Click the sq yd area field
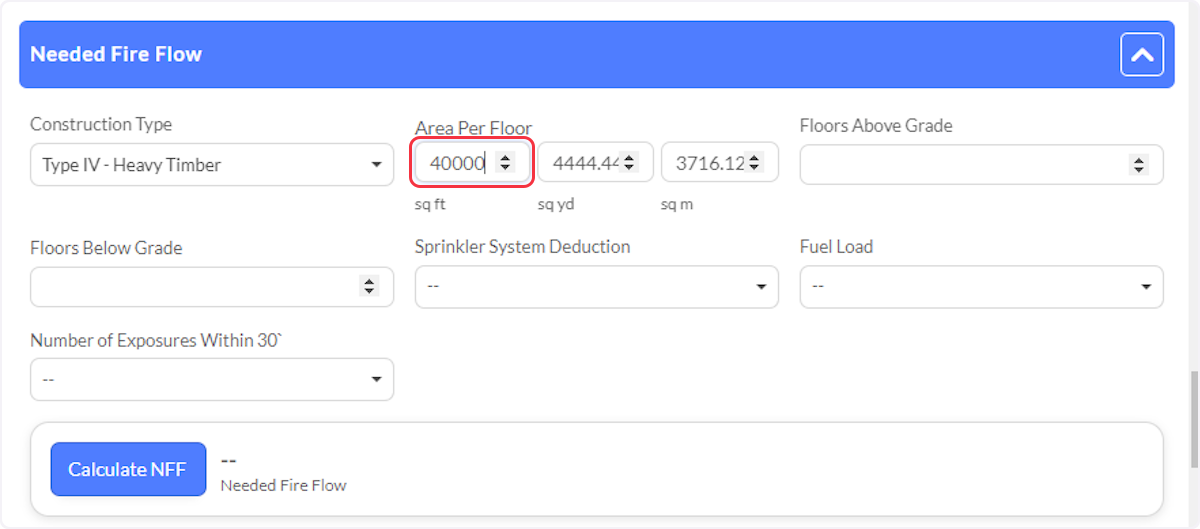This screenshot has width=1200, height=529. [x=596, y=163]
